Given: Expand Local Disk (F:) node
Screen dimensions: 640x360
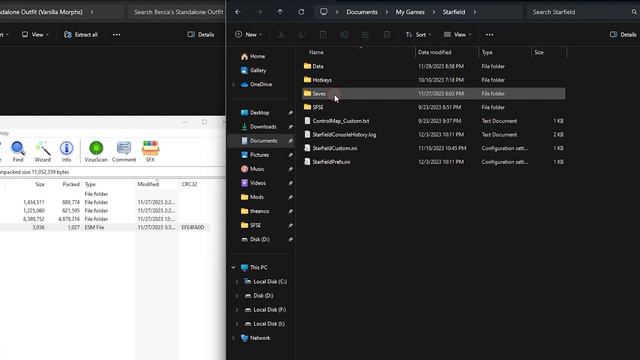Looking at the screenshot, I should (237, 310).
